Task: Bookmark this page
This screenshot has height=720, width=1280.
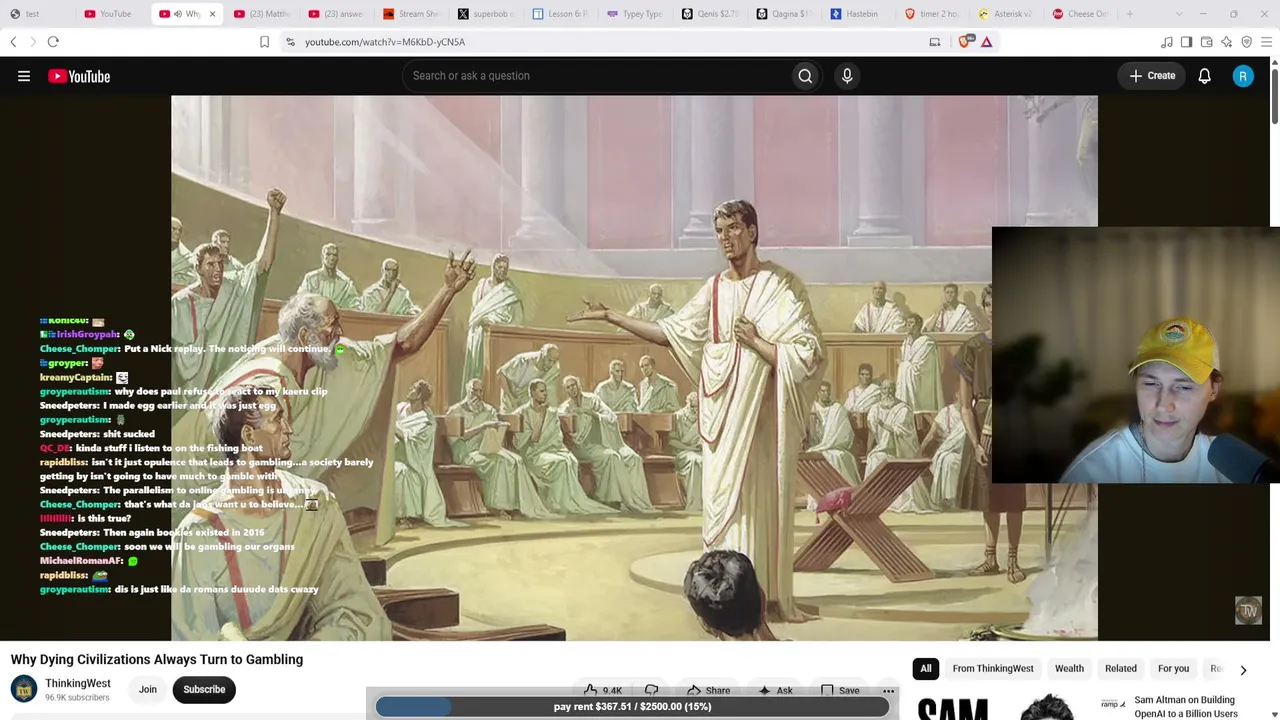Action: 264,42
